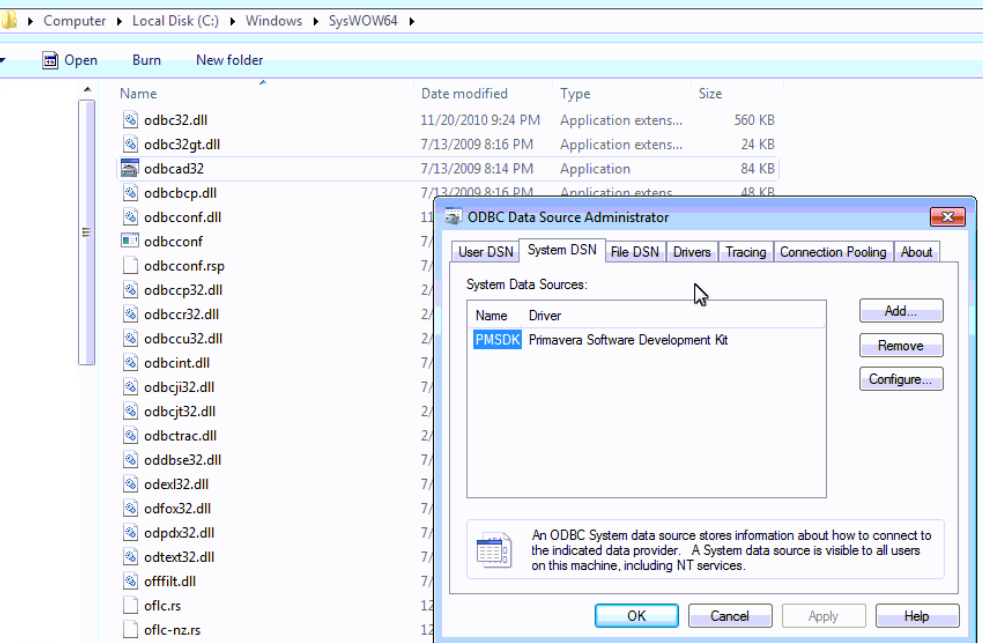Image resolution: width=983 pixels, height=643 pixels.
Task: Switch to the User DSN tab
Action: pos(485,252)
